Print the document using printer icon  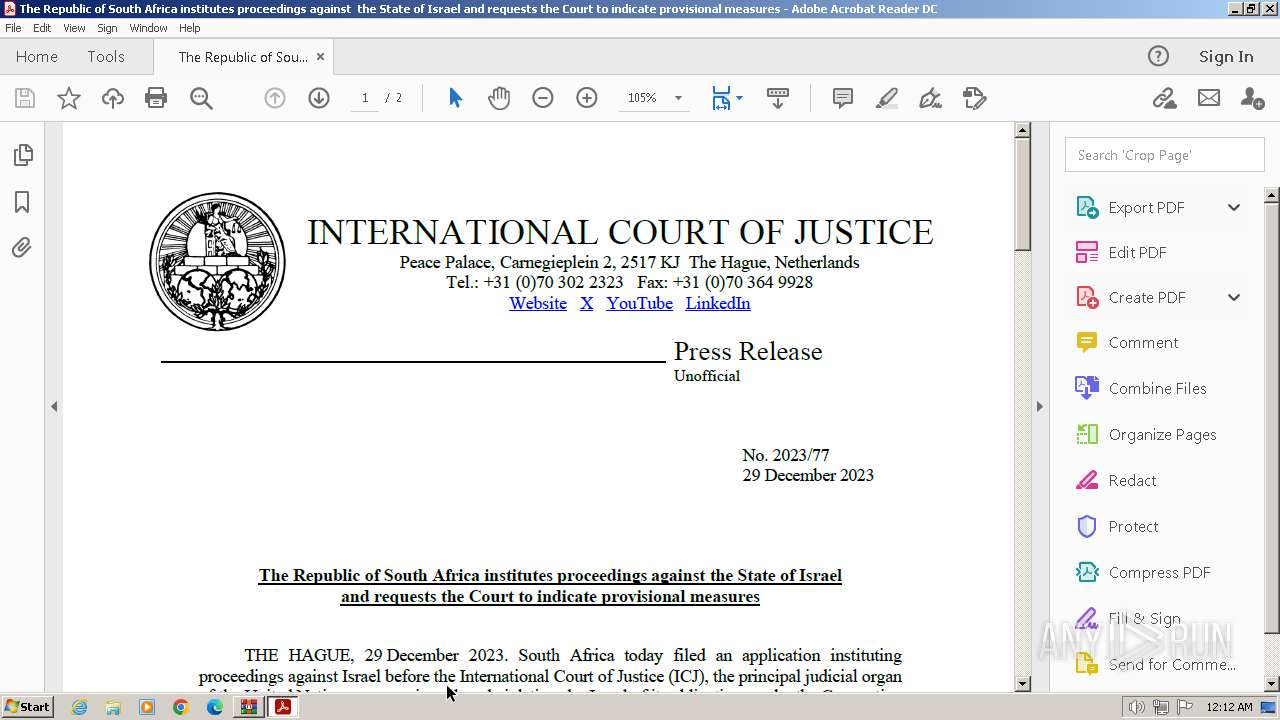point(156,98)
